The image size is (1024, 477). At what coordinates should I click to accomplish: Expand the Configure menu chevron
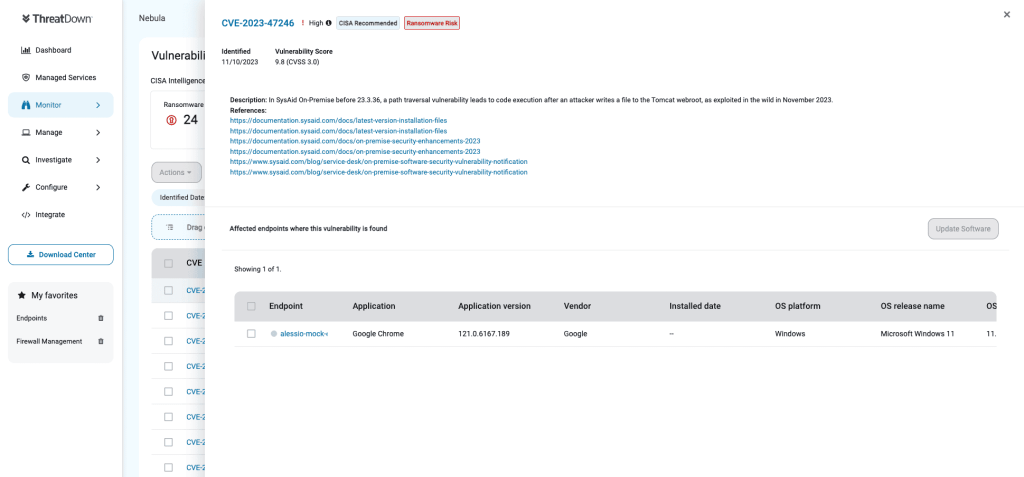pyautogui.click(x=98, y=188)
